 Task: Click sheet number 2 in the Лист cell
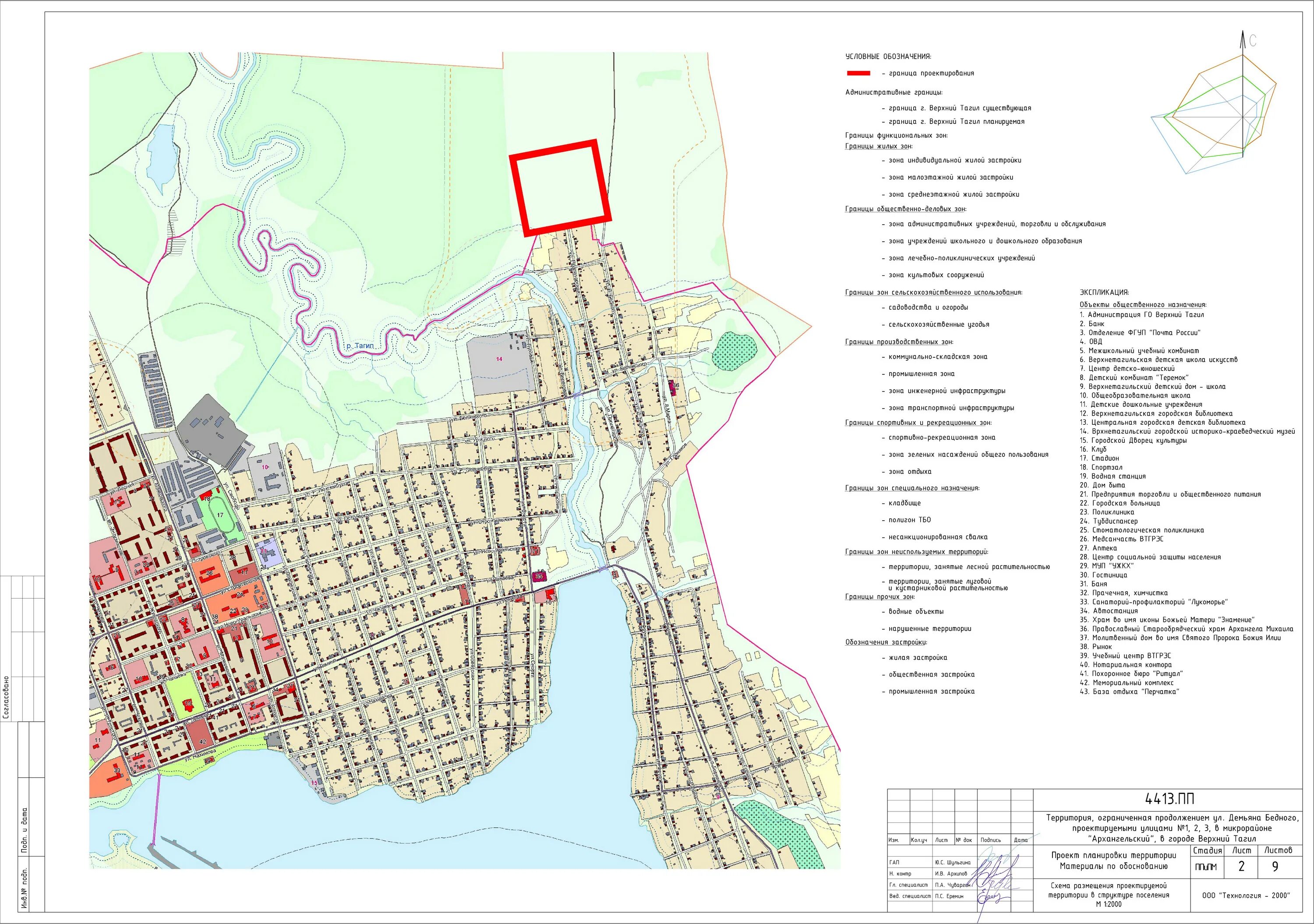pos(1241,866)
